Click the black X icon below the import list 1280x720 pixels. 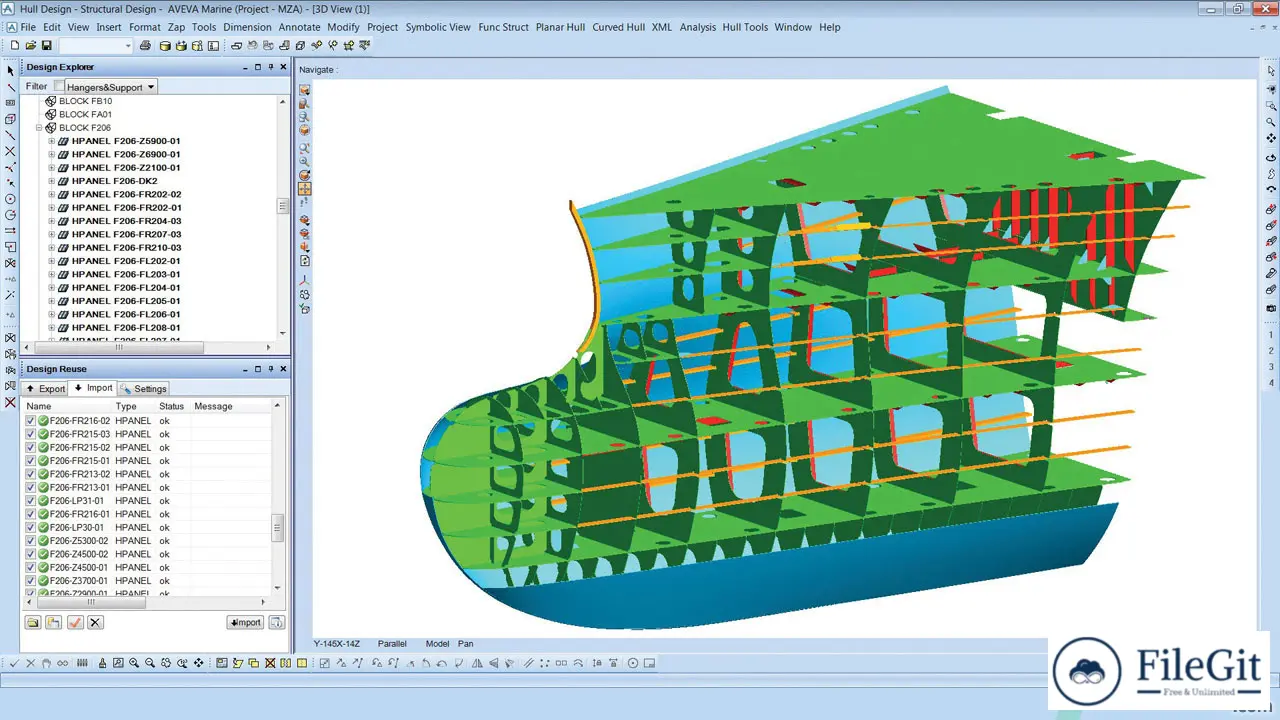(95, 622)
